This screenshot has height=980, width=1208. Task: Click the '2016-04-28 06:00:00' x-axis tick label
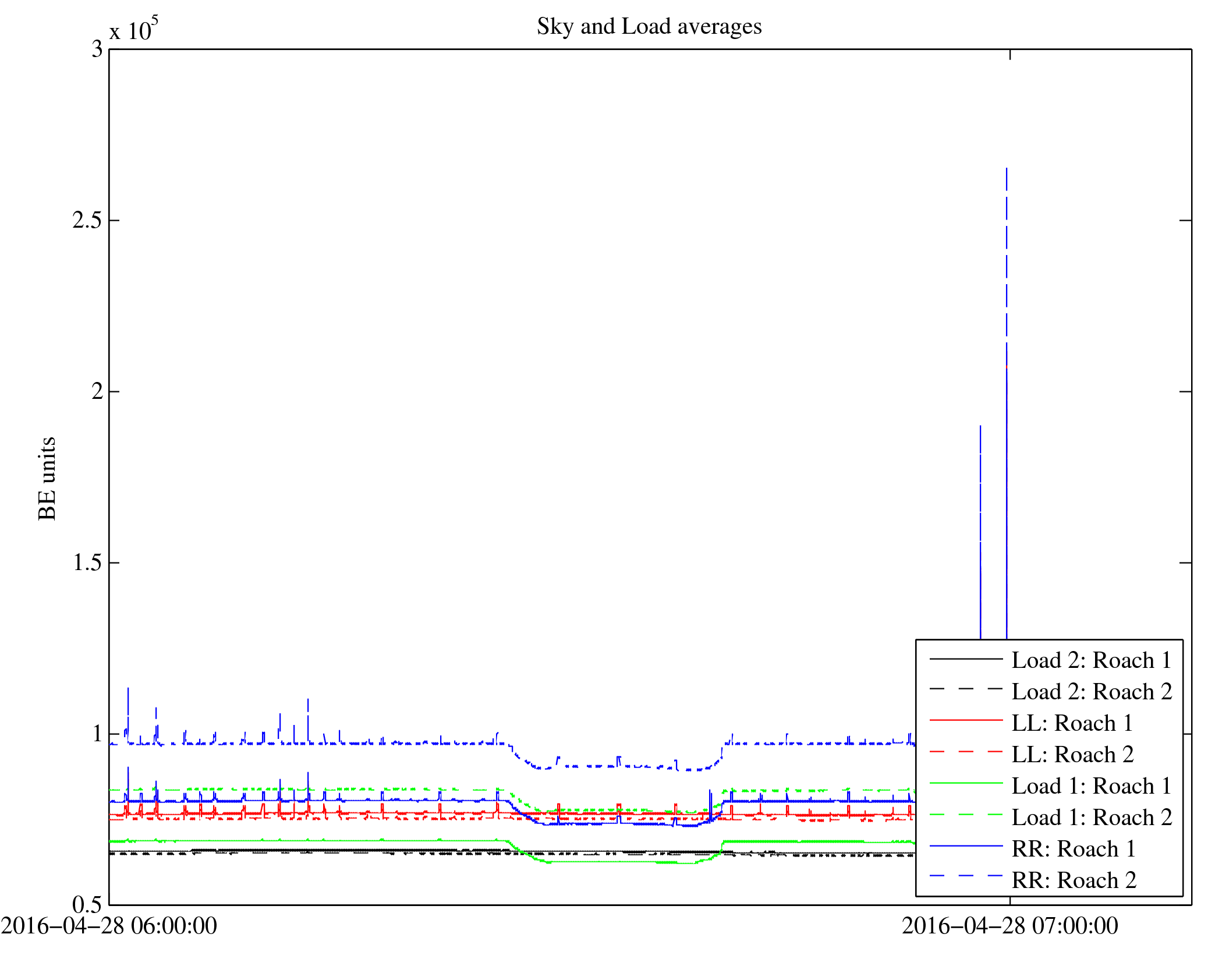tap(109, 926)
